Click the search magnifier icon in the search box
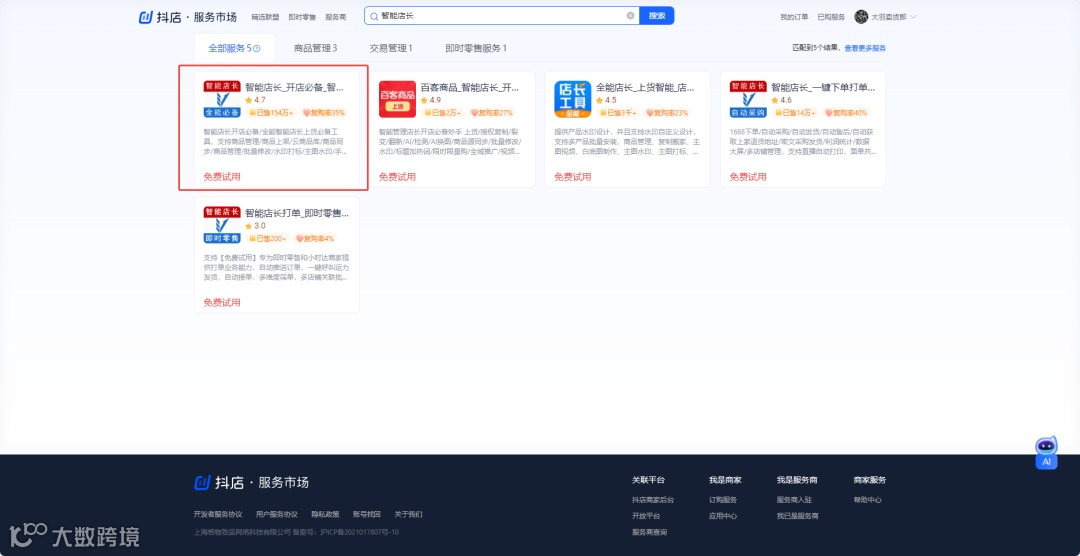The image size is (1080, 556). coord(374,16)
